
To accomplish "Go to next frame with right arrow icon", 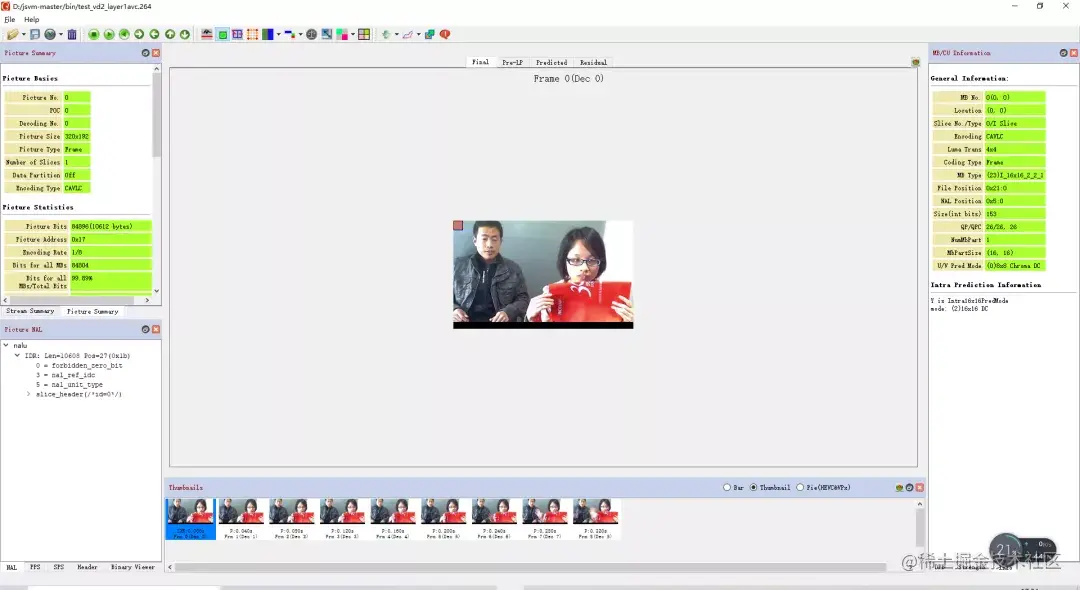I will coord(138,35).
